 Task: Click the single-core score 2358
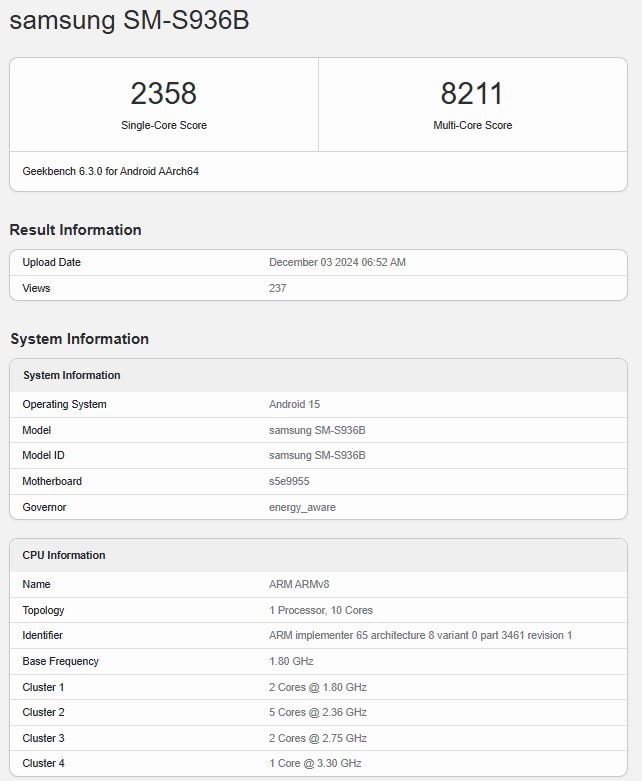coord(163,94)
